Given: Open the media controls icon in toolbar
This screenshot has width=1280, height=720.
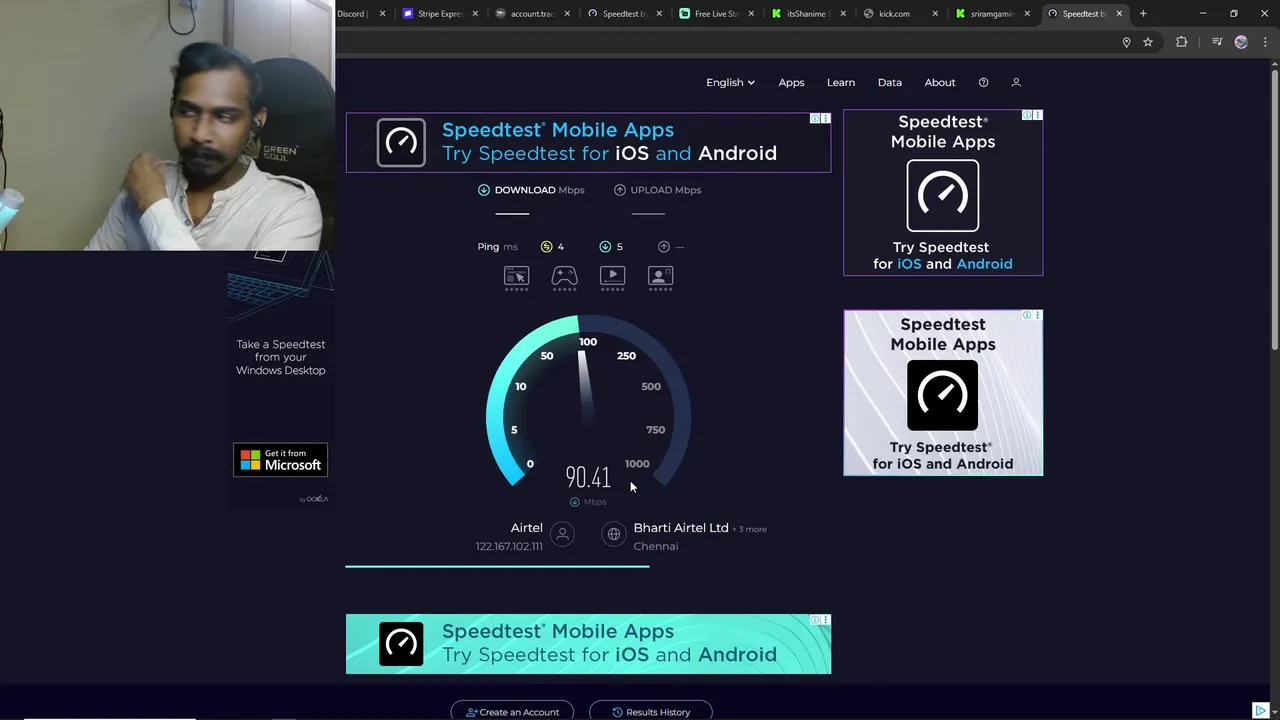Looking at the screenshot, I should [1217, 42].
